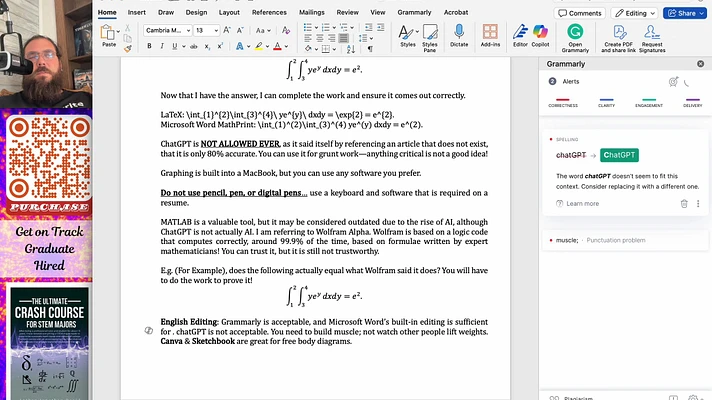712x400 pixels.
Task: Switch to the Insert tab
Action: tap(137, 12)
